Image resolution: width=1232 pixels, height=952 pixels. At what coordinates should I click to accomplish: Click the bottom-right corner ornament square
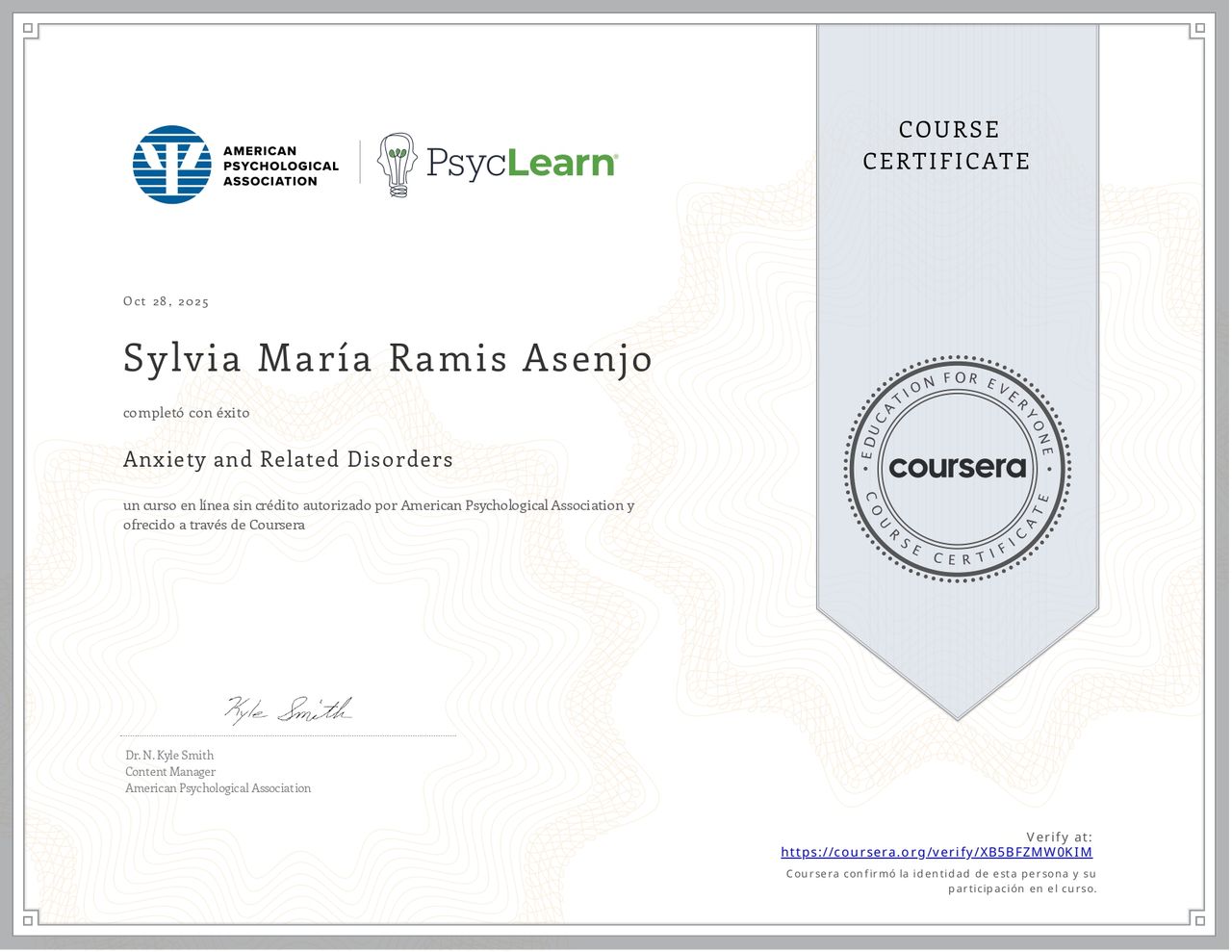click(x=1198, y=920)
